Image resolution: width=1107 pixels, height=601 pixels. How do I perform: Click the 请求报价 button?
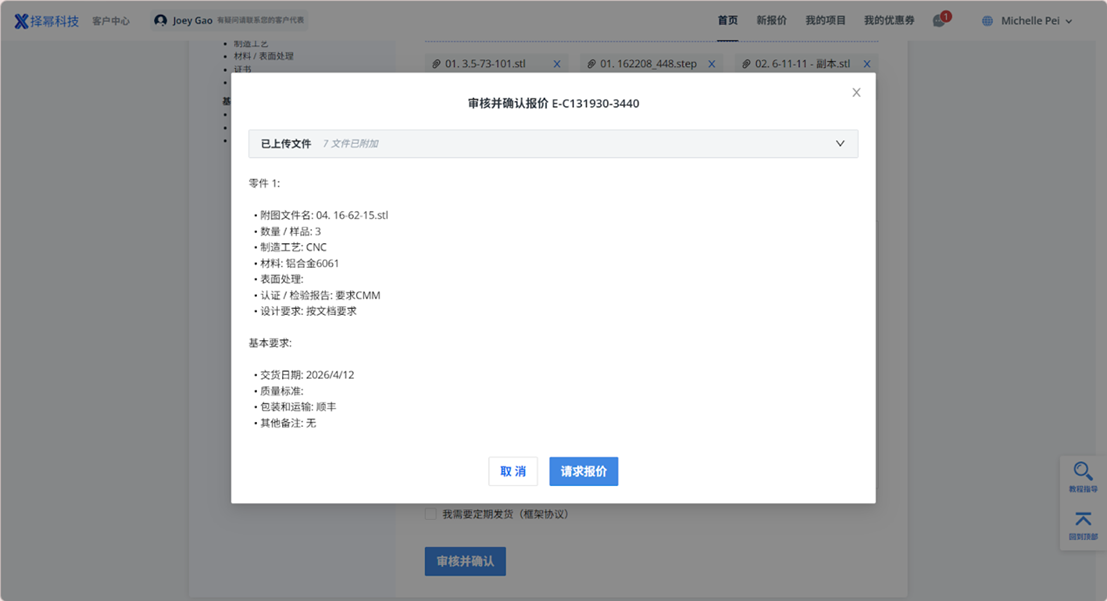[583, 471]
